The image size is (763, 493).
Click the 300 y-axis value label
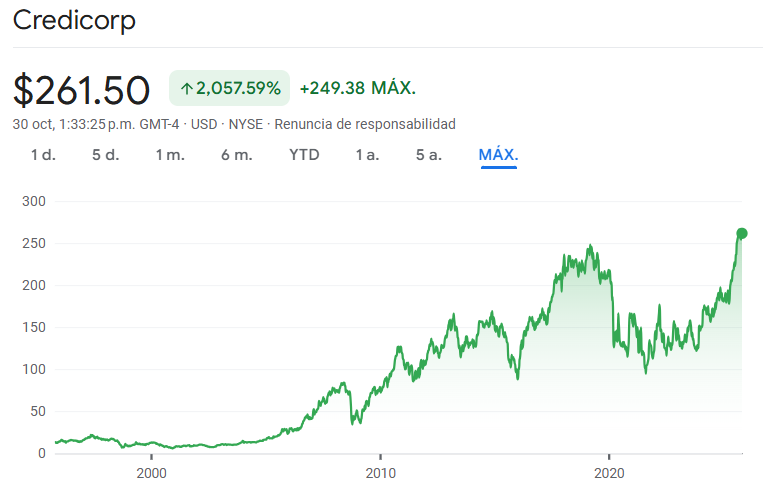tap(34, 201)
